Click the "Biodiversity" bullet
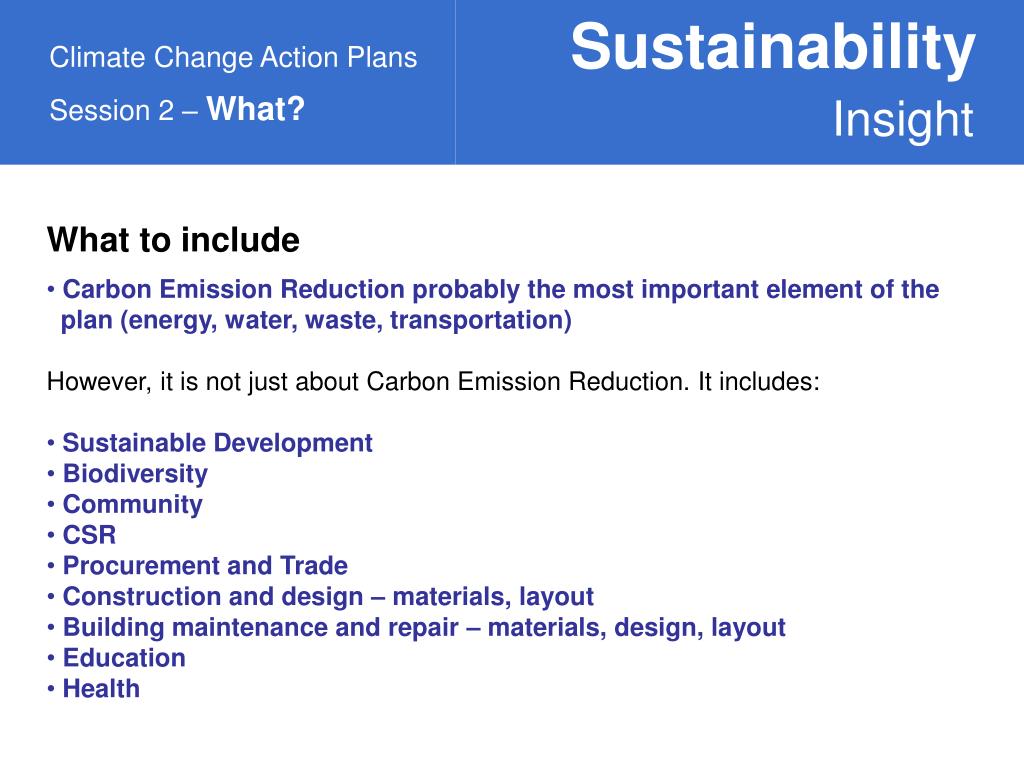This screenshot has width=1024, height=768. tap(127, 474)
